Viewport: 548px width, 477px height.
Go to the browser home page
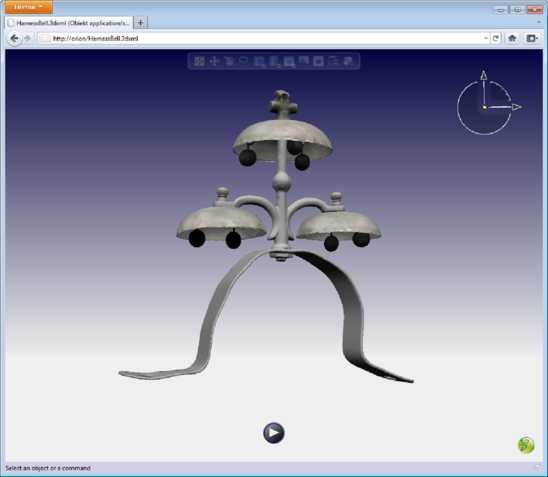[512, 38]
